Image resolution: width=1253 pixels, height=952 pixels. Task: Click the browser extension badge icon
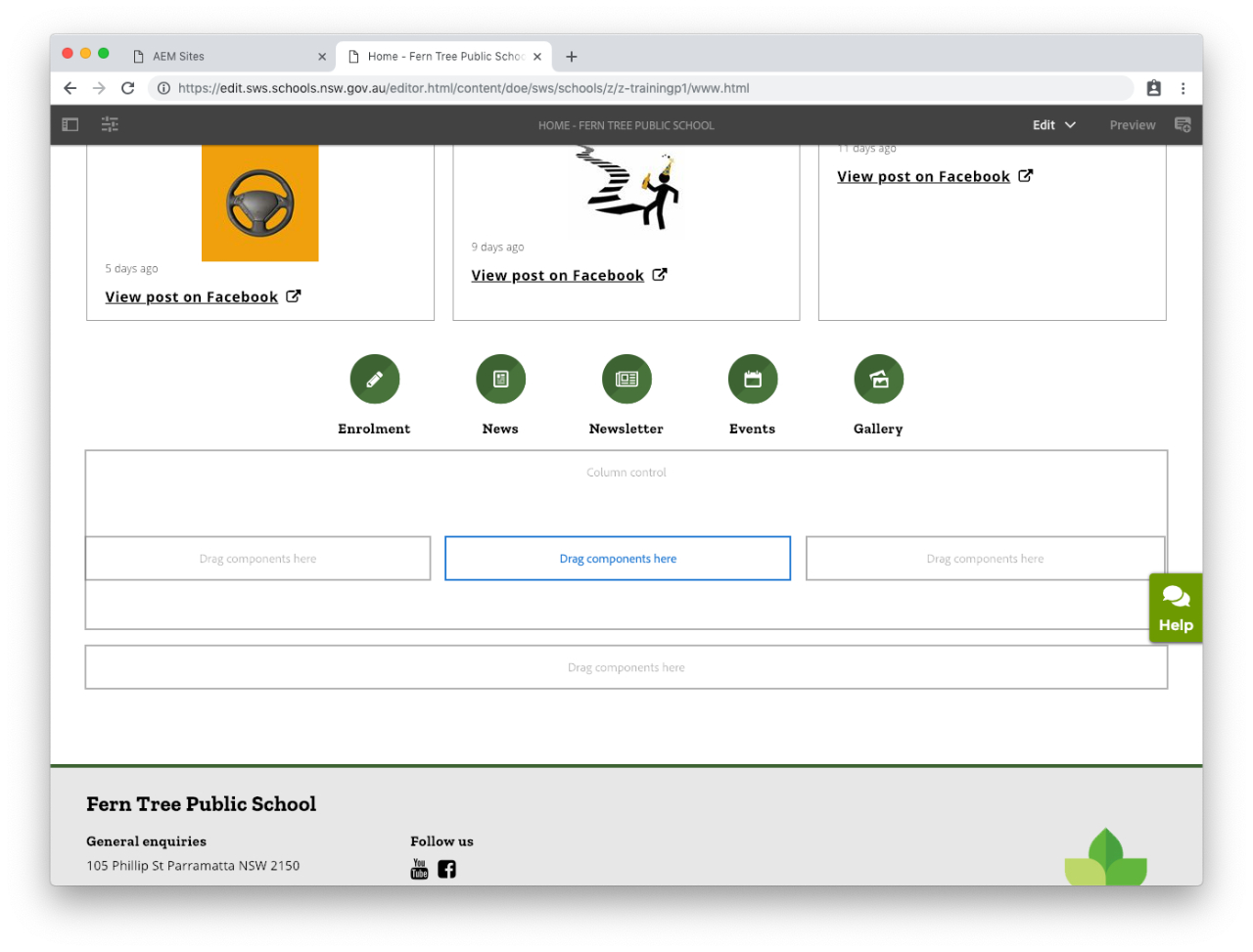[1154, 88]
